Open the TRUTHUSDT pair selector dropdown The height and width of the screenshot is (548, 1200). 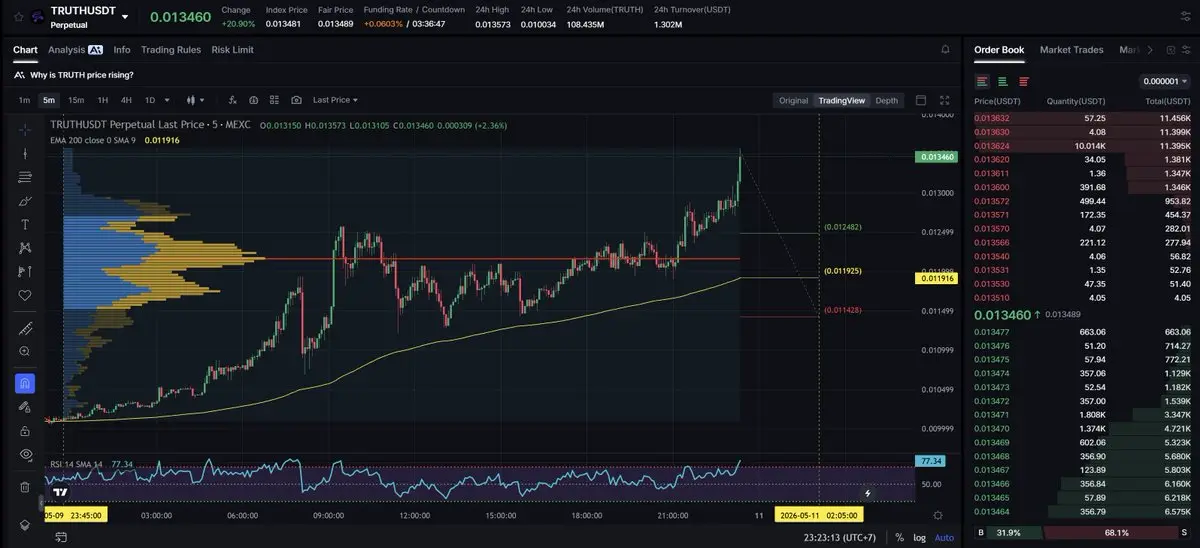[124, 16]
